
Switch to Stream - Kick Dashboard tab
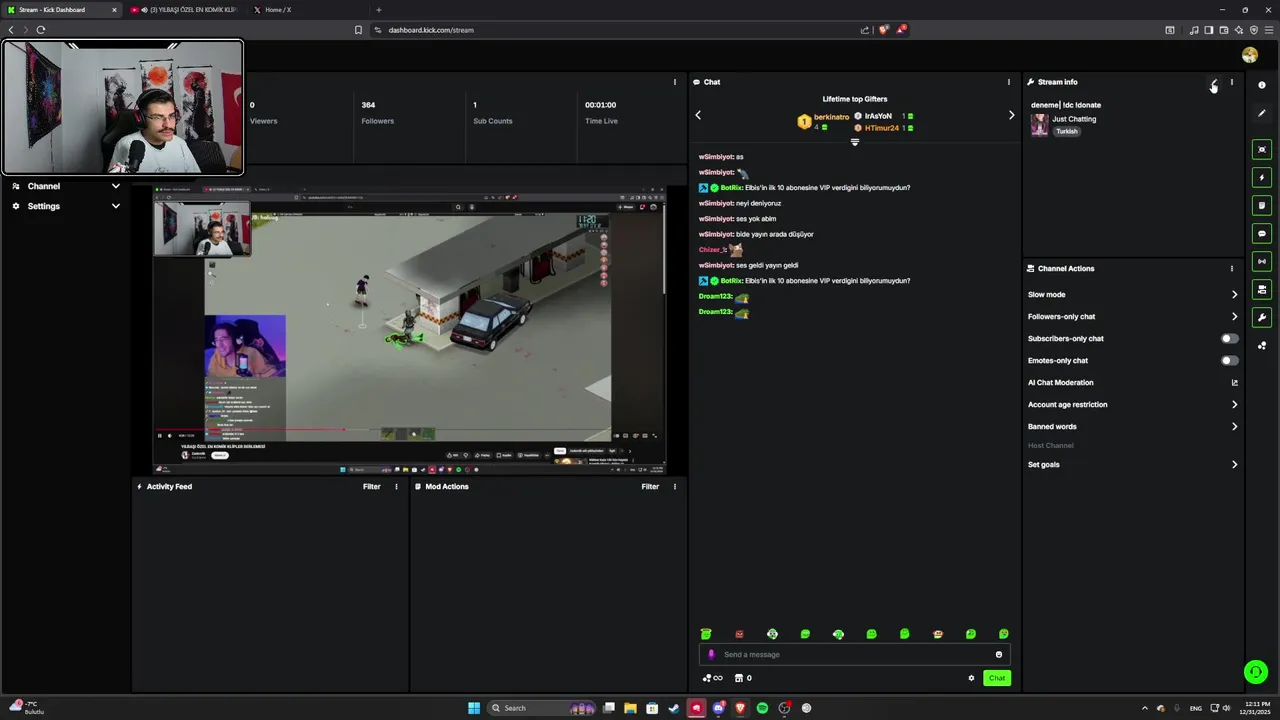point(60,9)
